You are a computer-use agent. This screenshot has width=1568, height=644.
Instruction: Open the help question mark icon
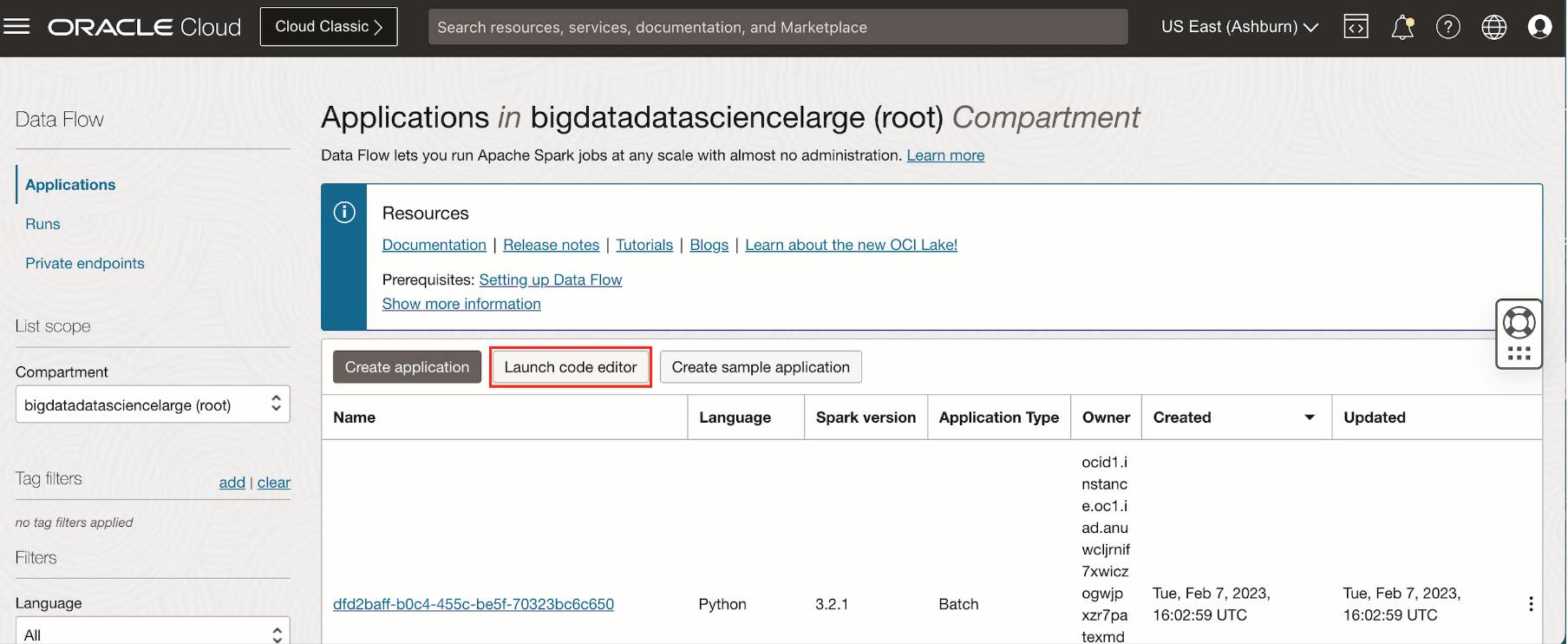pos(1448,27)
